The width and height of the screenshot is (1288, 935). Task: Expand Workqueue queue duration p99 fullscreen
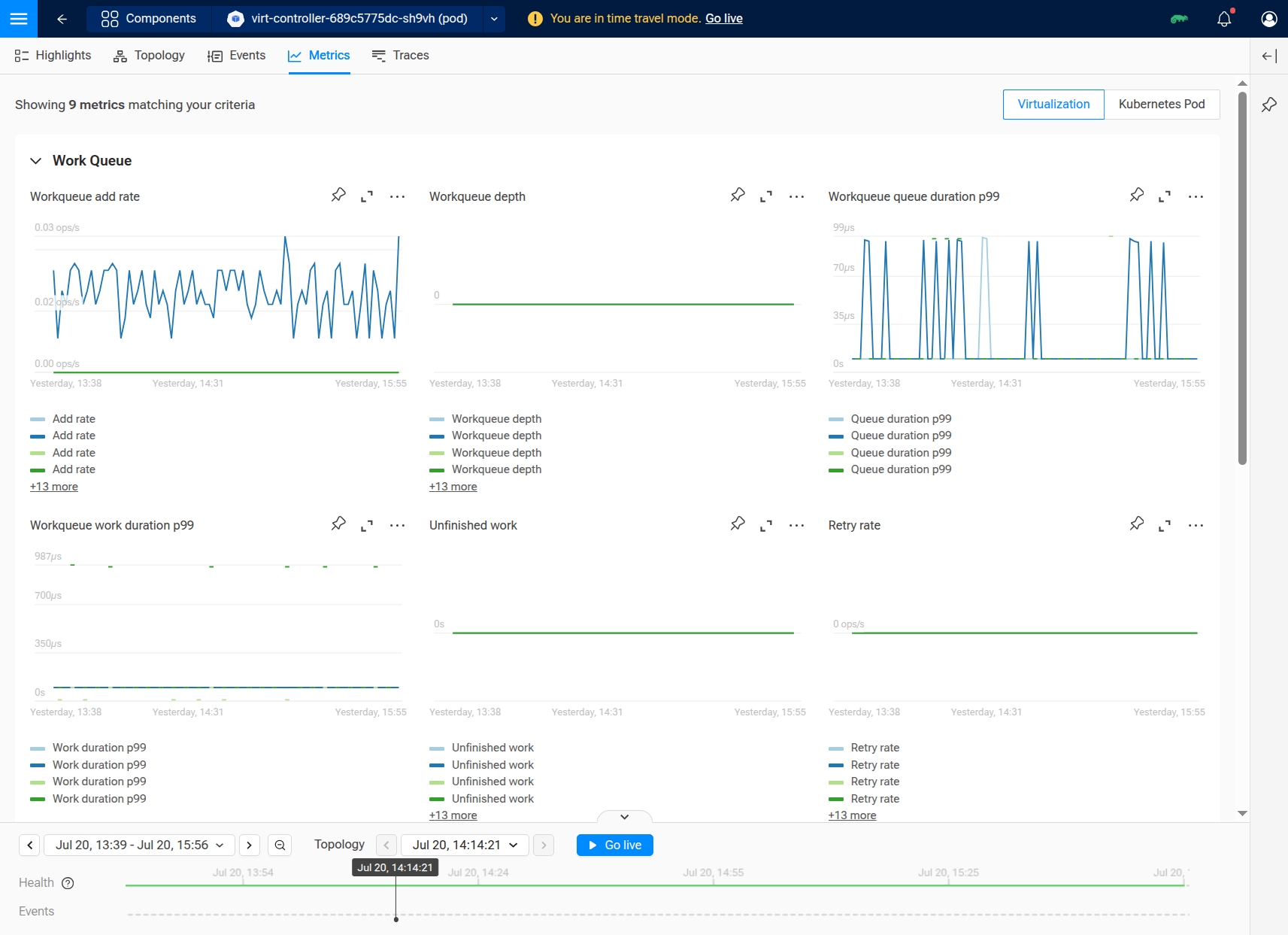[1165, 196]
